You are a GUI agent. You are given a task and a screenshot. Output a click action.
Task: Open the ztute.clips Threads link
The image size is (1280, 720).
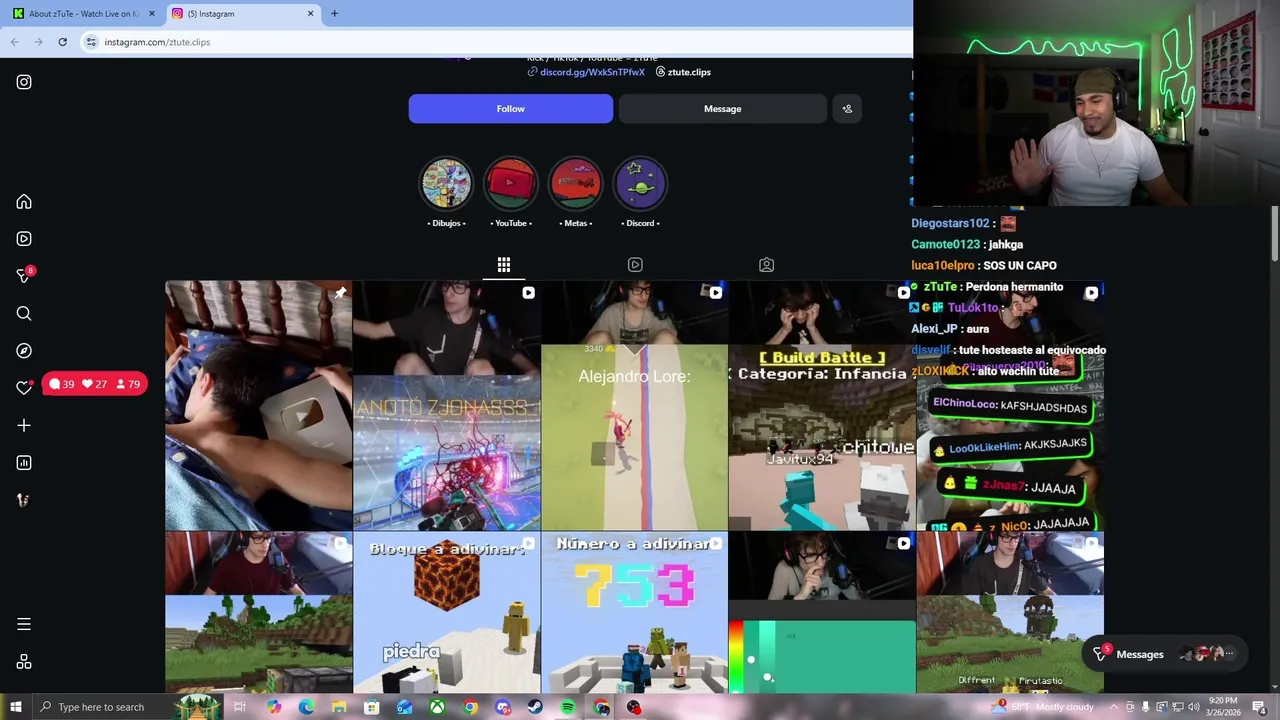(x=683, y=72)
